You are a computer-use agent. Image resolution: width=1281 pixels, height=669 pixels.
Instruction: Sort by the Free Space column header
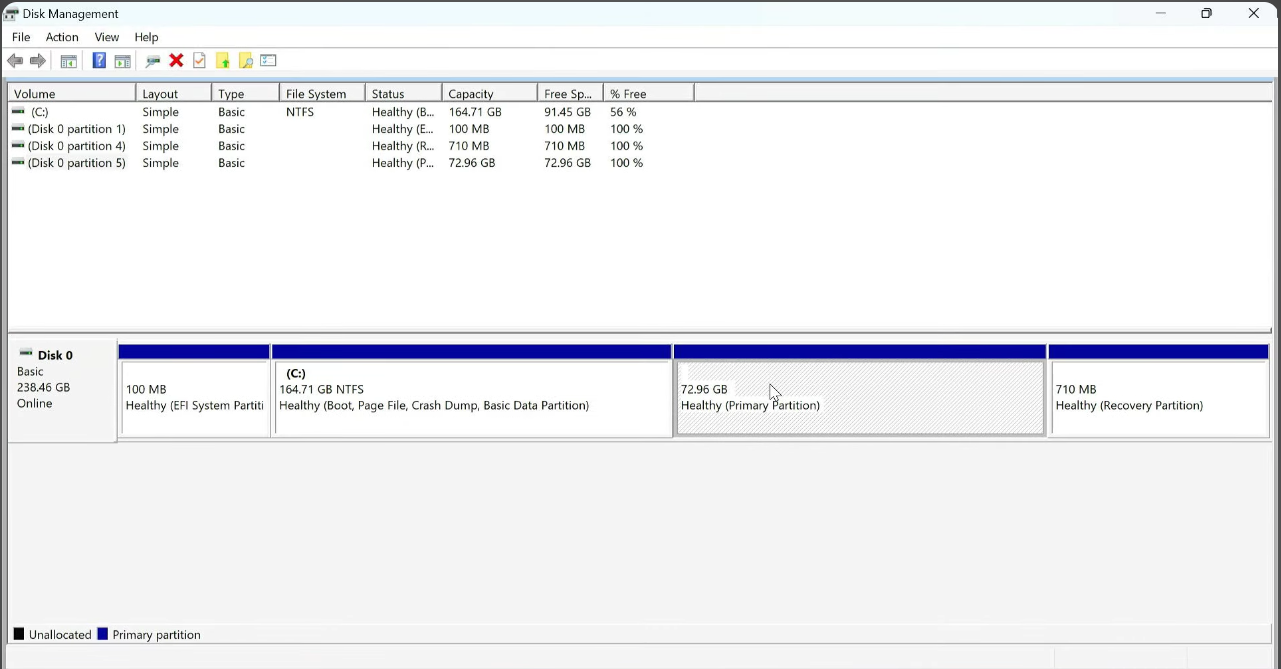tap(571, 94)
